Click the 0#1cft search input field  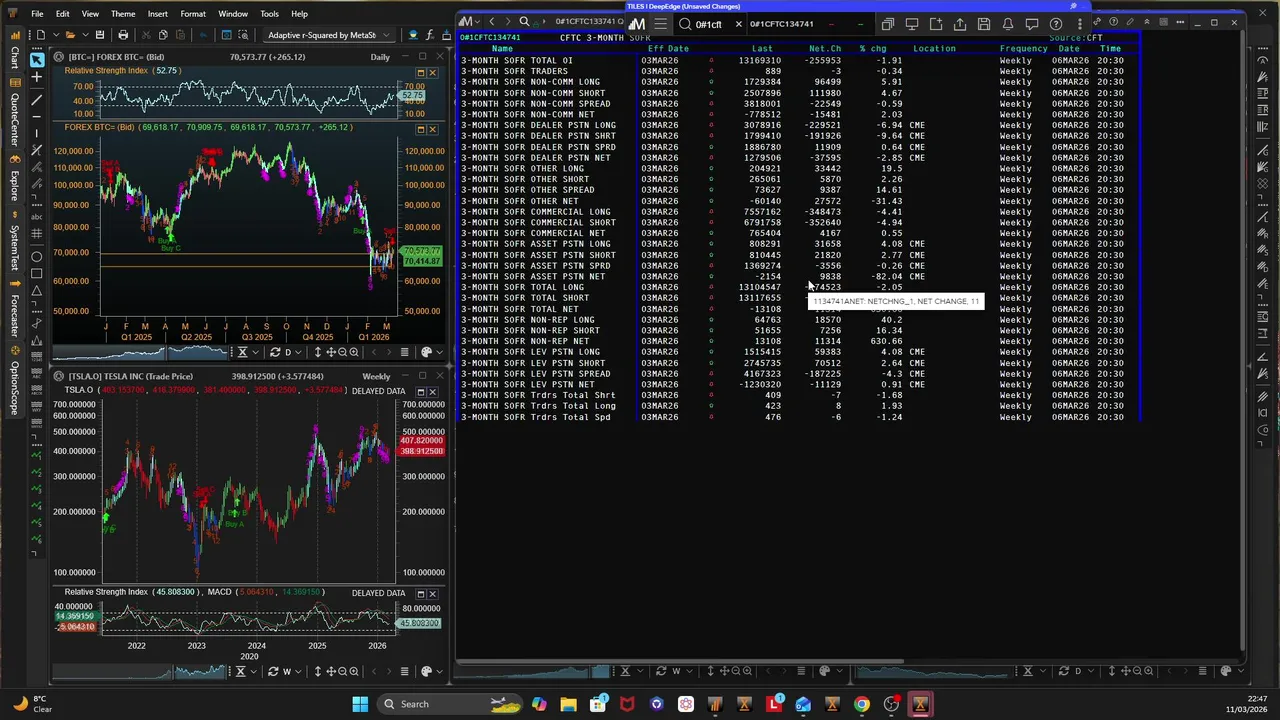pyautogui.click(x=709, y=23)
